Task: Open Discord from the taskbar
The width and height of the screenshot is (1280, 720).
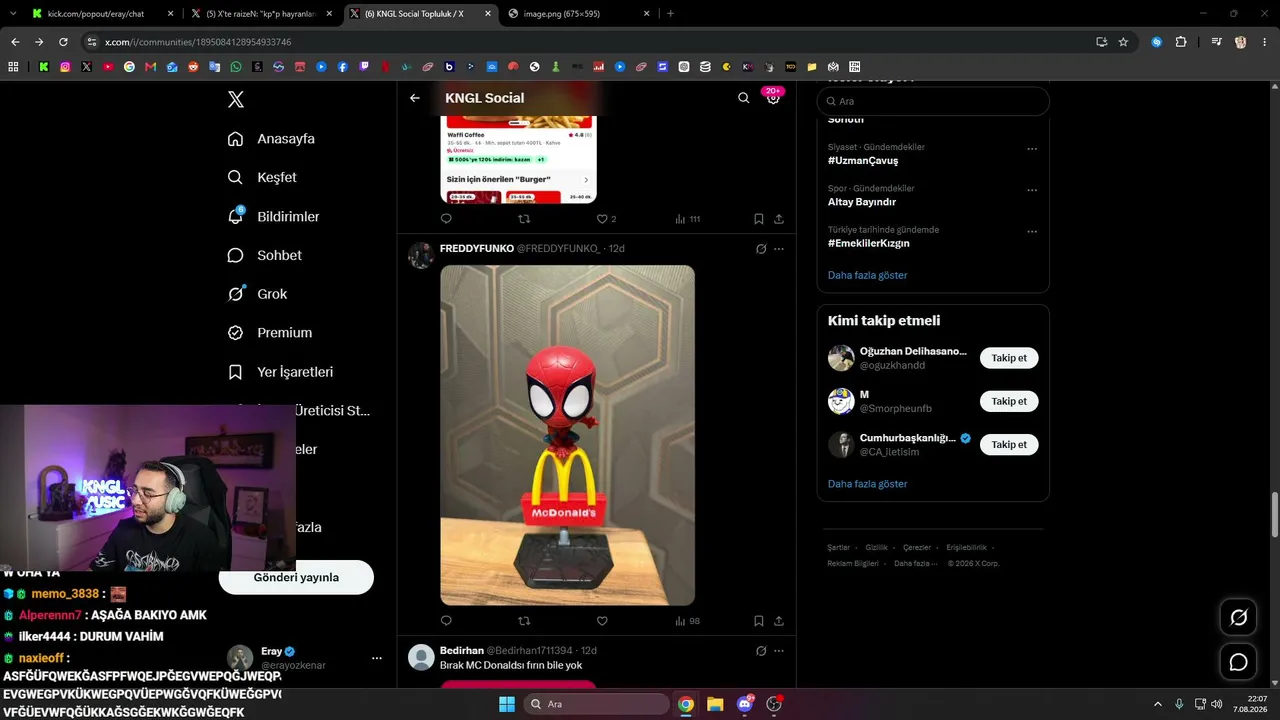Action: point(745,704)
